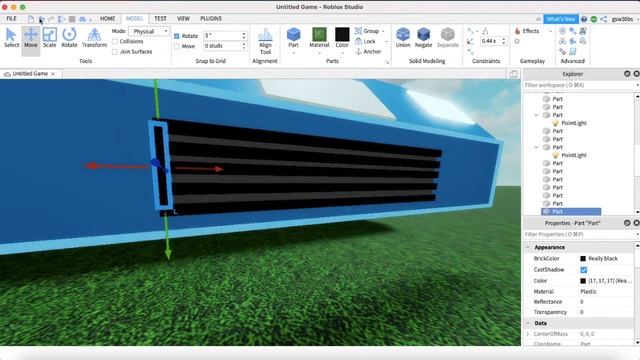This screenshot has height=360, width=640.
Task: Open the Material picker icon
Action: pos(319,35)
